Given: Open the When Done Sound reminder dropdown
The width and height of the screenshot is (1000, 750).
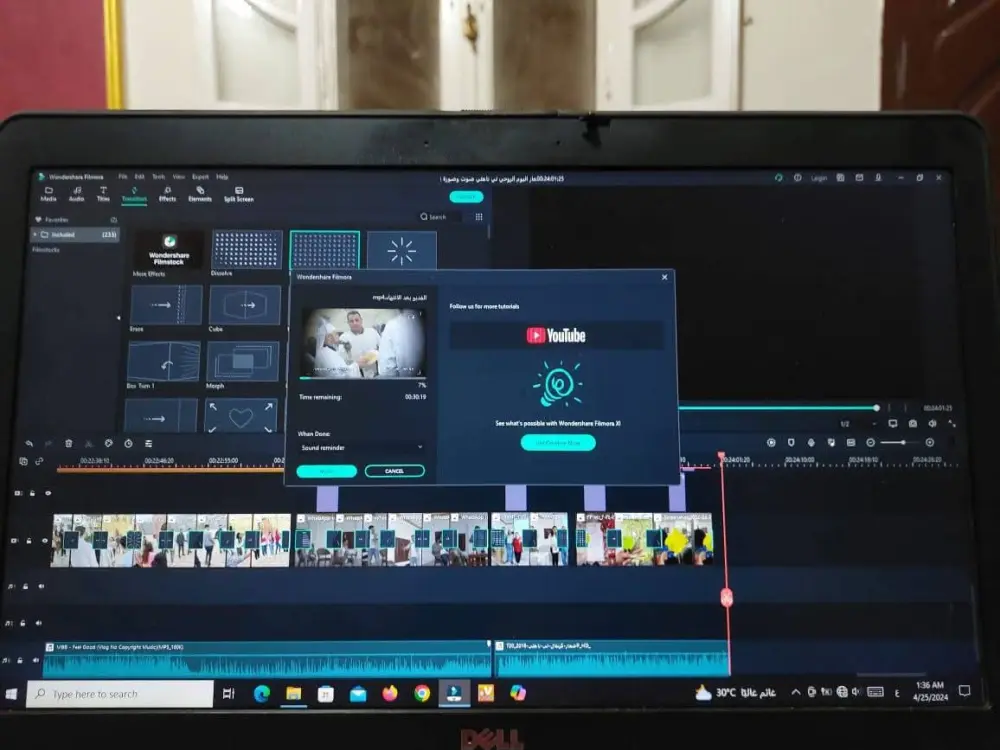Looking at the screenshot, I should pyautogui.click(x=362, y=448).
